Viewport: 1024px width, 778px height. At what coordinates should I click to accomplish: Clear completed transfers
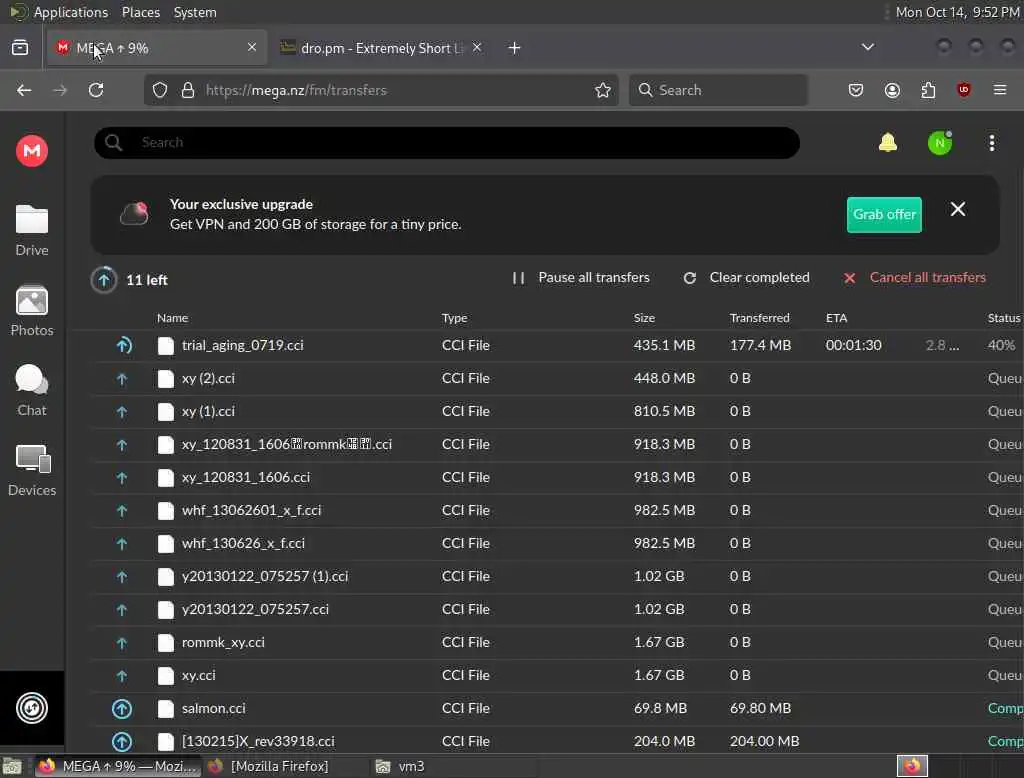(x=746, y=278)
